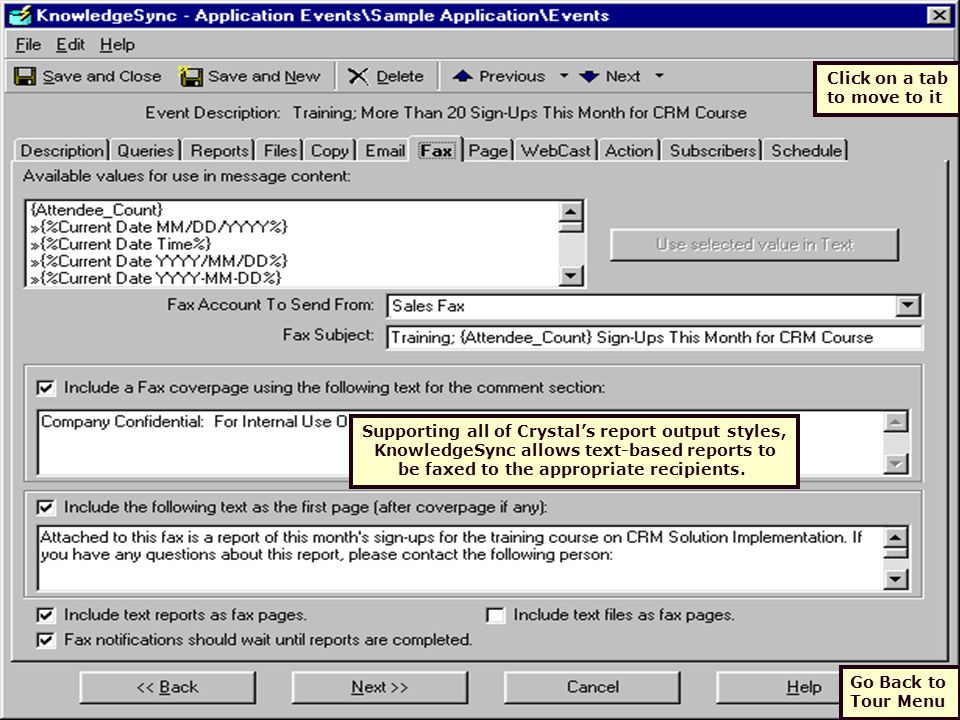The width and height of the screenshot is (960, 720).
Task: Close the KnowledgeSync window
Action: (939, 15)
